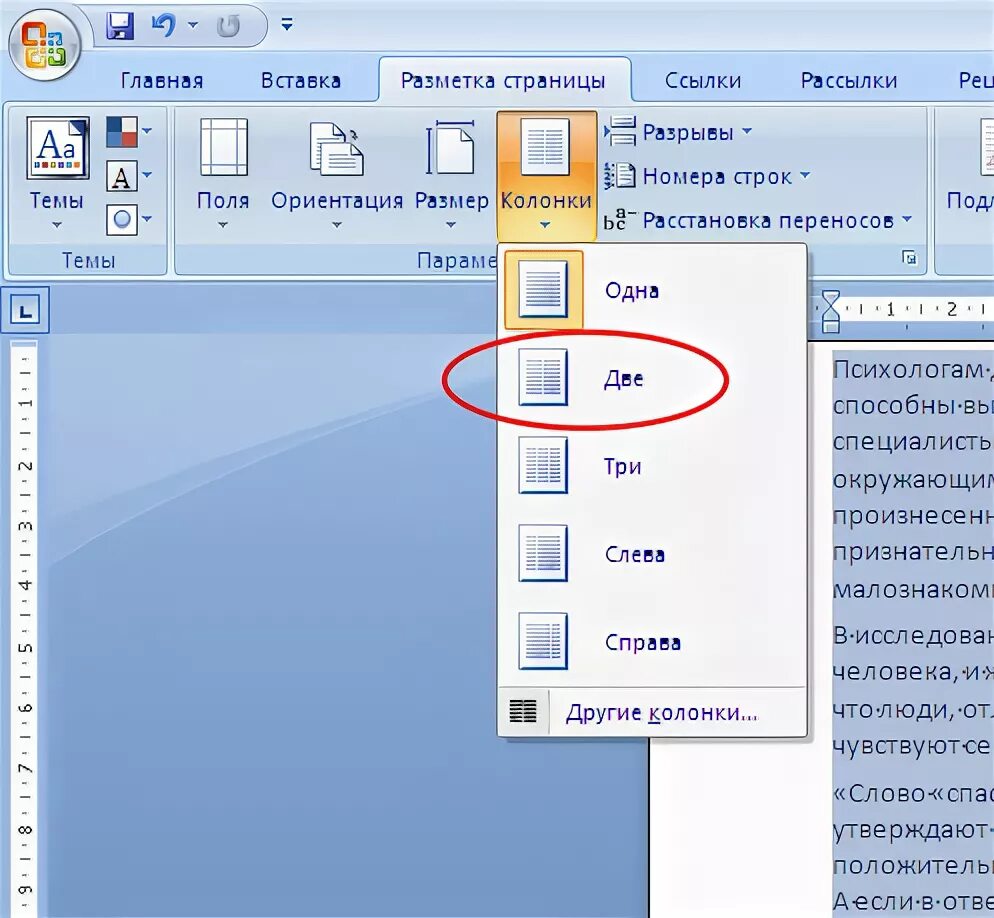994x918 pixels.
Task: Open the Номера строк menu
Action: click(706, 176)
